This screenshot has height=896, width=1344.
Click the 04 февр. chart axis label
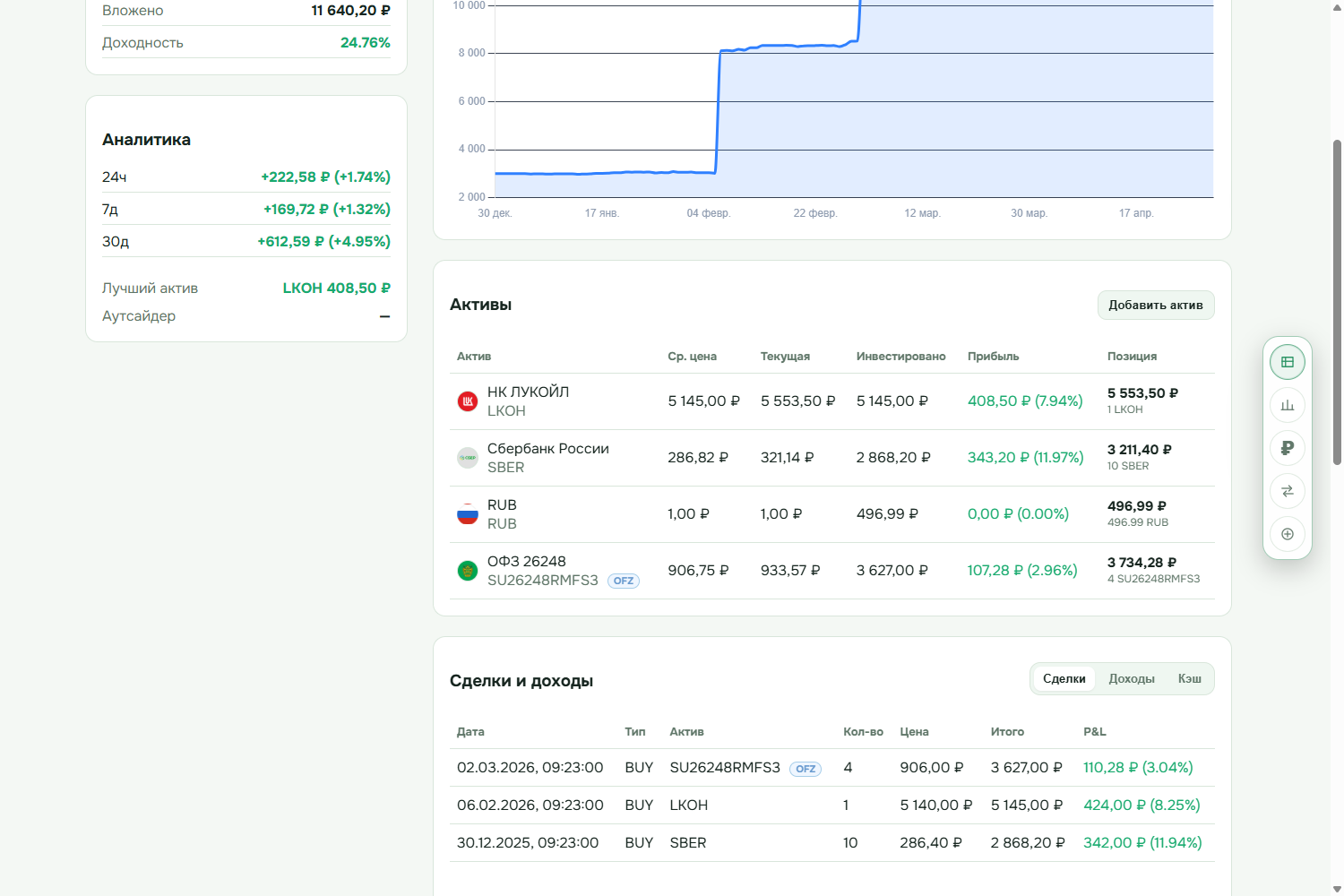[x=709, y=213]
